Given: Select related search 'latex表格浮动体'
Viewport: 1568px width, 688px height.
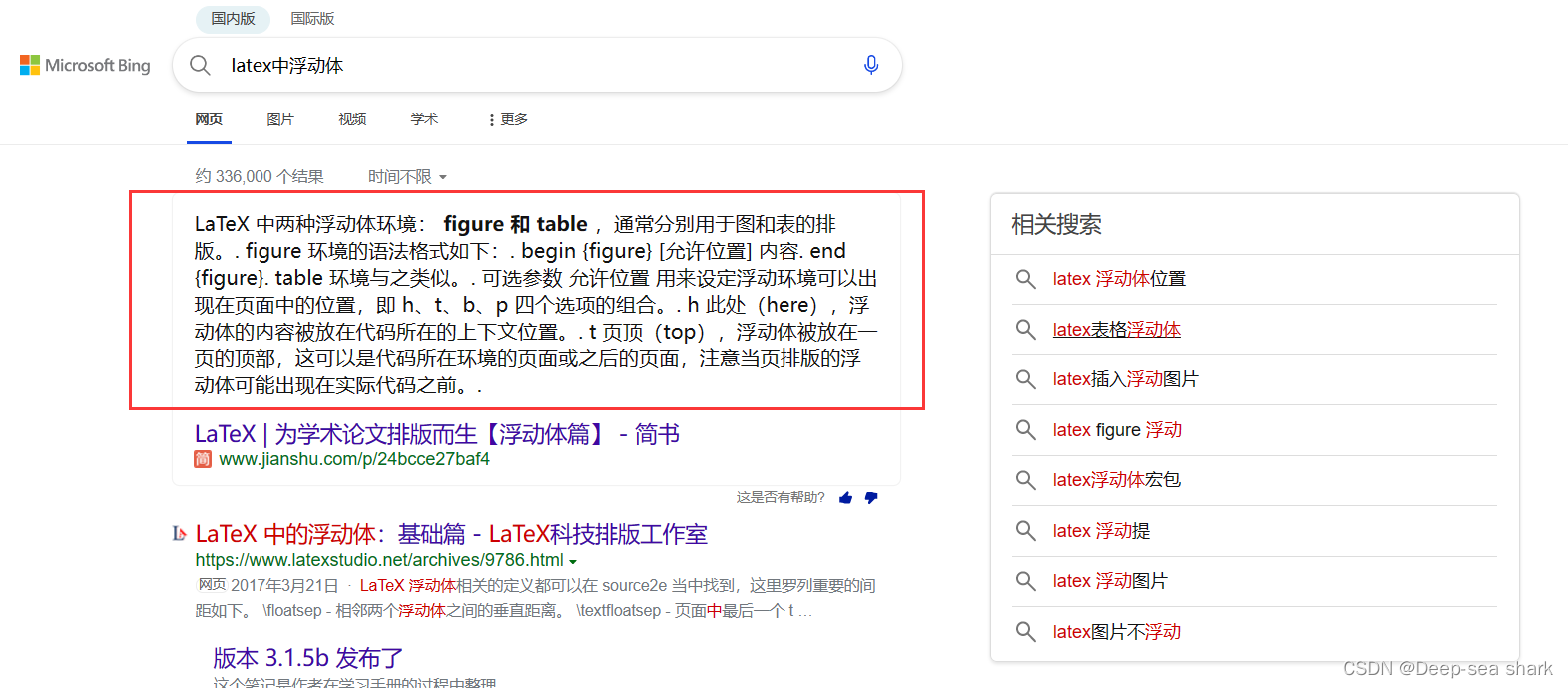Looking at the screenshot, I should click(1116, 329).
